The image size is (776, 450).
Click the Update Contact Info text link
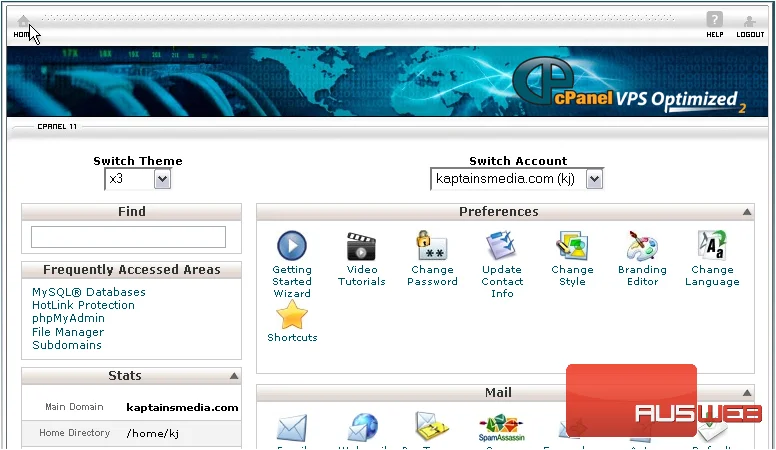point(502,282)
